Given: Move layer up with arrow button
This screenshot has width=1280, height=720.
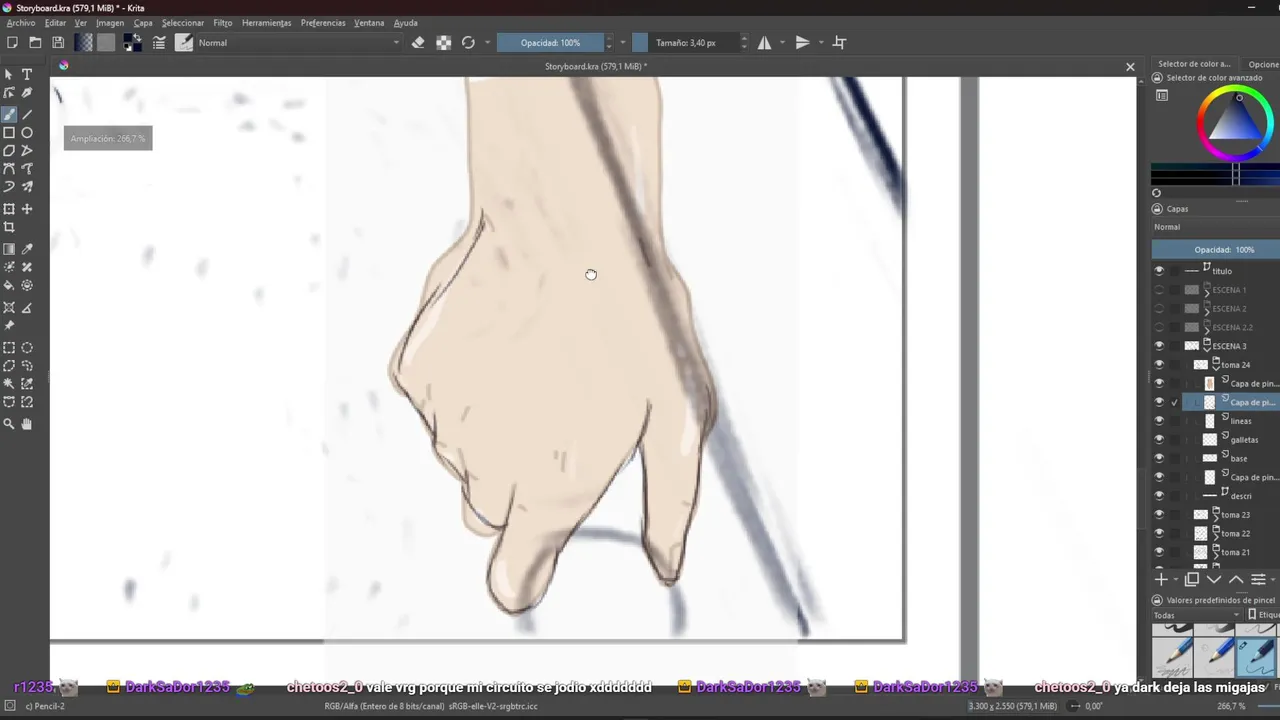Looking at the screenshot, I should tap(1236, 580).
